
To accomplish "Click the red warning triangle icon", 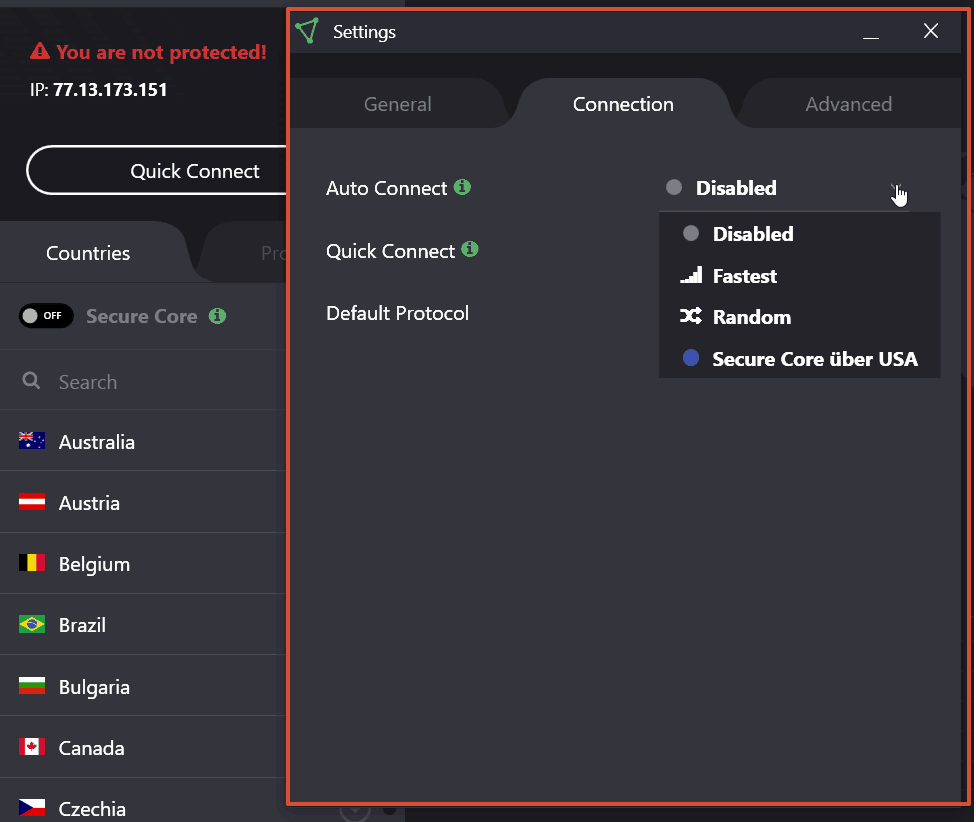I will [x=40, y=51].
